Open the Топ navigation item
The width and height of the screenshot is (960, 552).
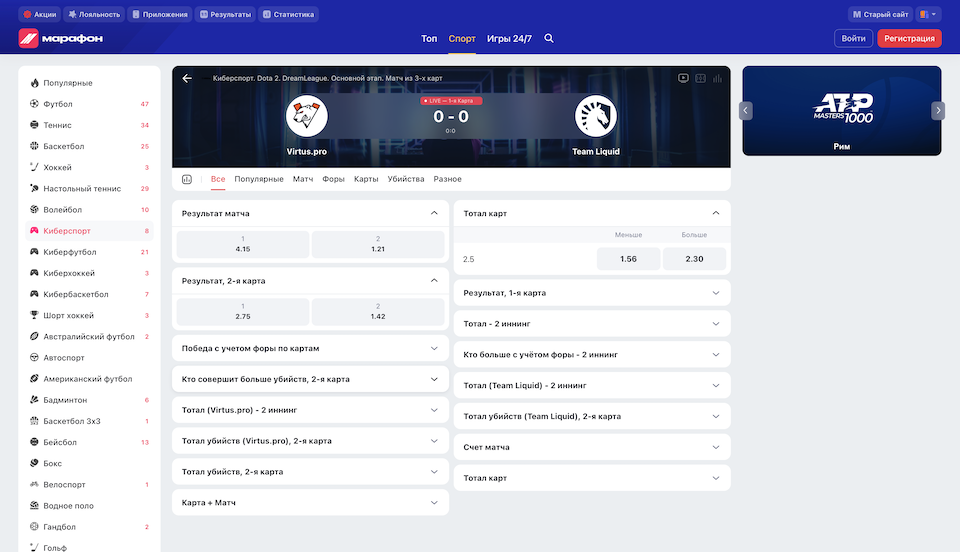pyautogui.click(x=429, y=39)
